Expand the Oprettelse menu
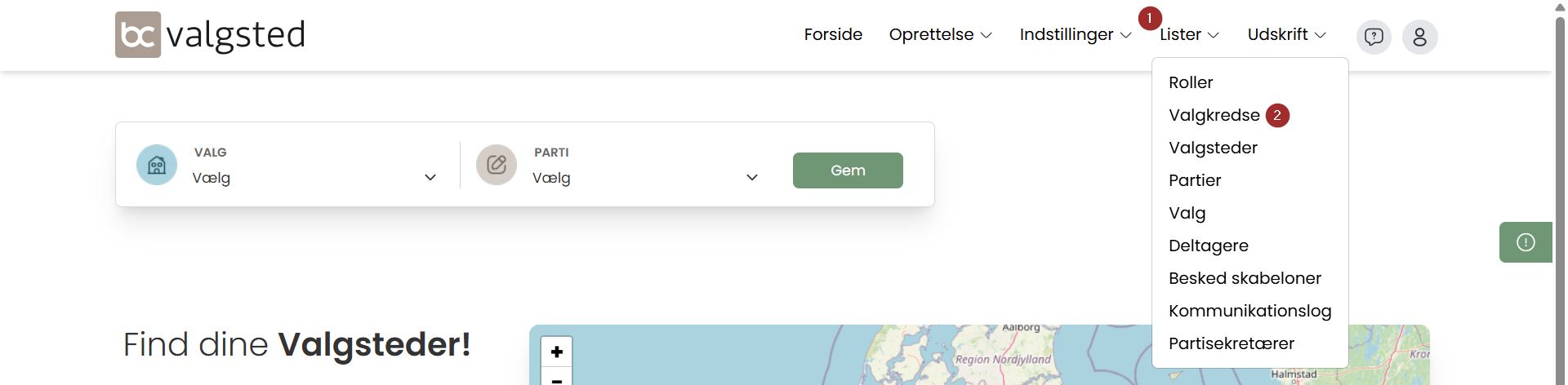Image resolution: width=1568 pixels, height=385 pixels. [940, 35]
